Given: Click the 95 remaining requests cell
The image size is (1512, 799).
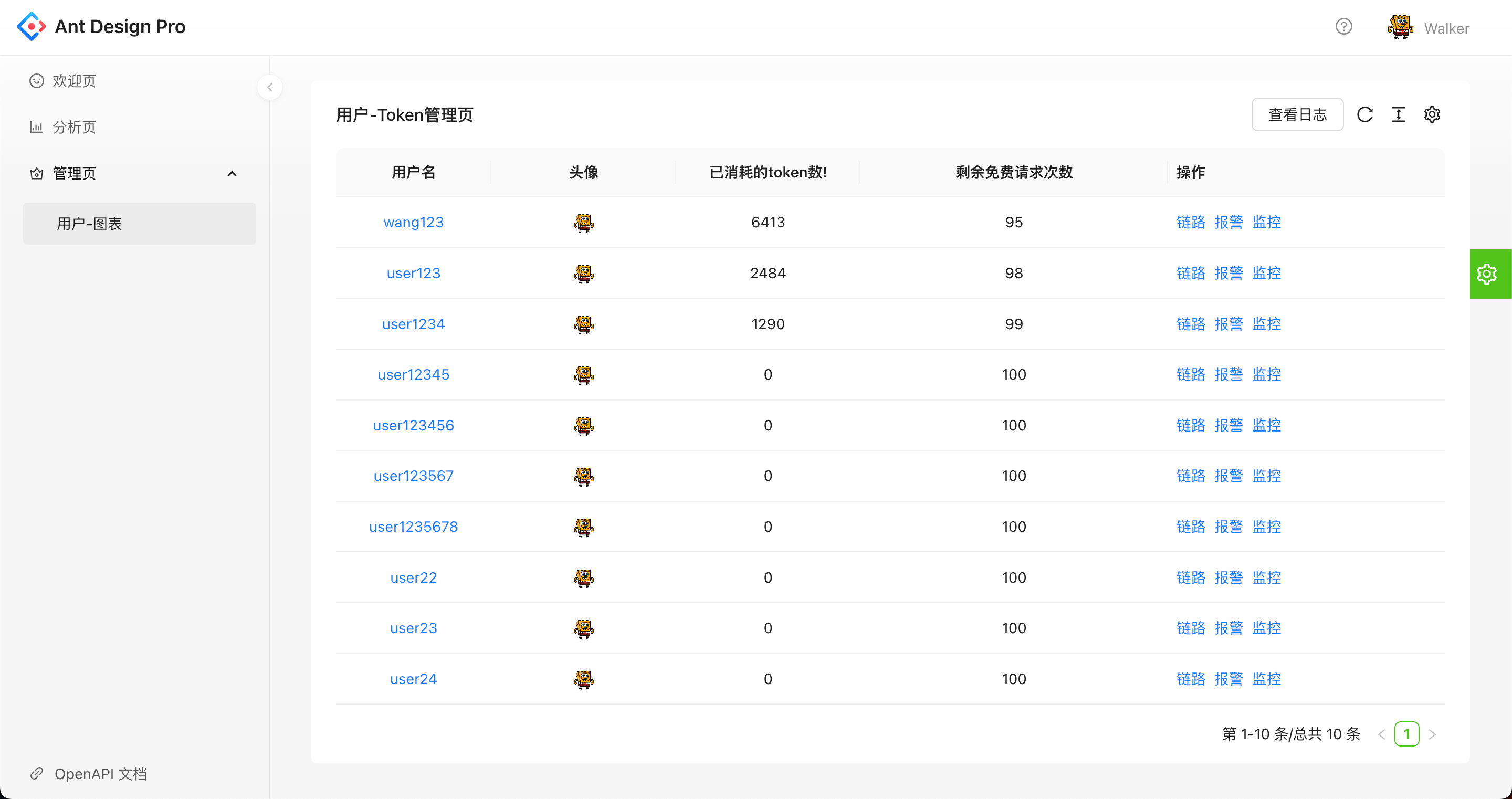Looking at the screenshot, I should [1014, 223].
